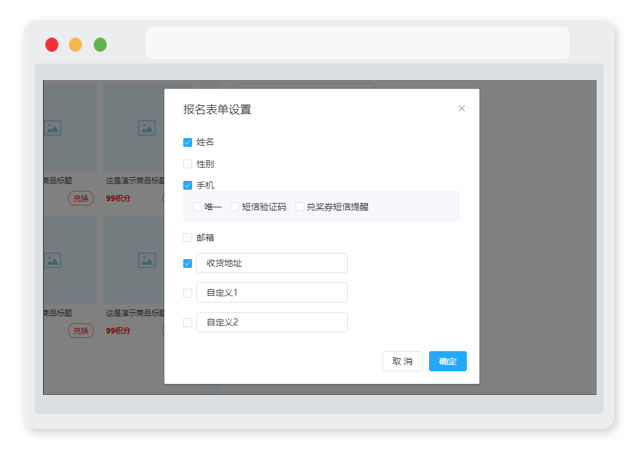The width and height of the screenshot is (640, 450).
Task: Click the bottom row 兑换 button
Action: (x=81, y=331)
